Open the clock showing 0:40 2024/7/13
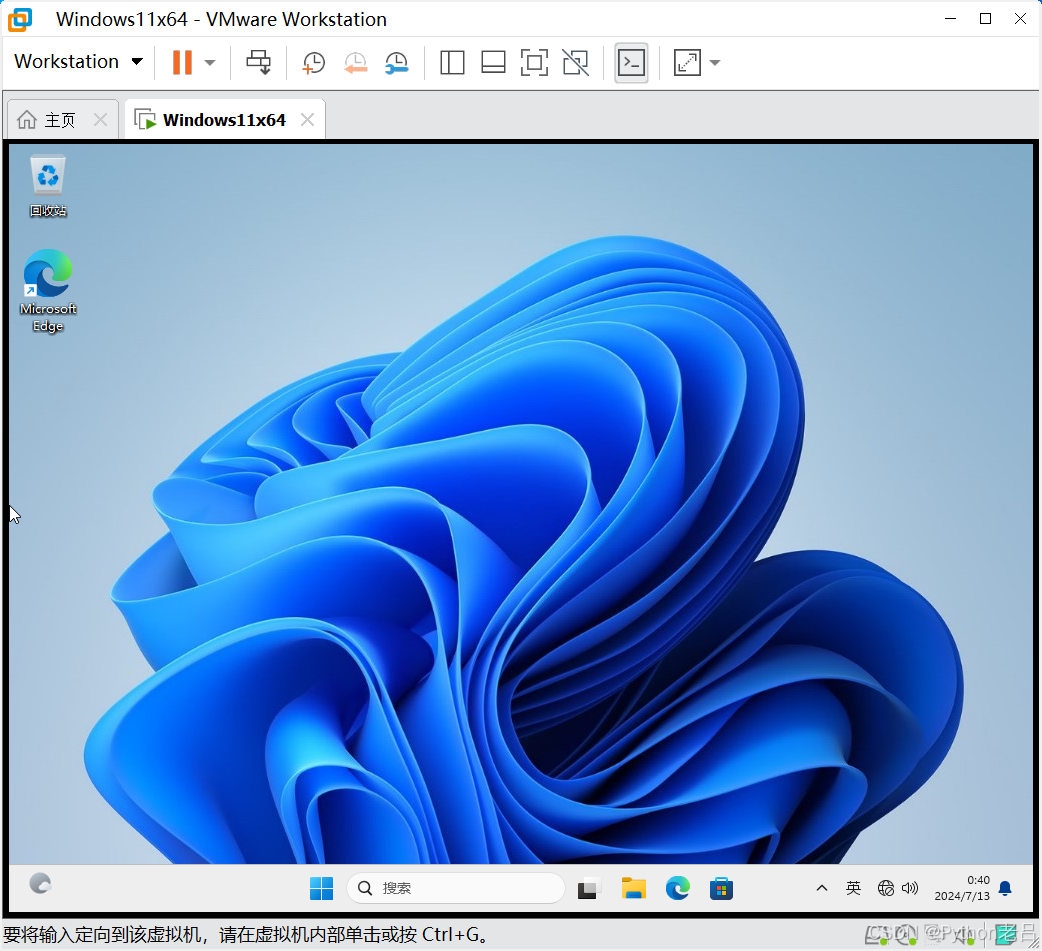This screenshot has width=1042, height=951. tap(962, 889)
